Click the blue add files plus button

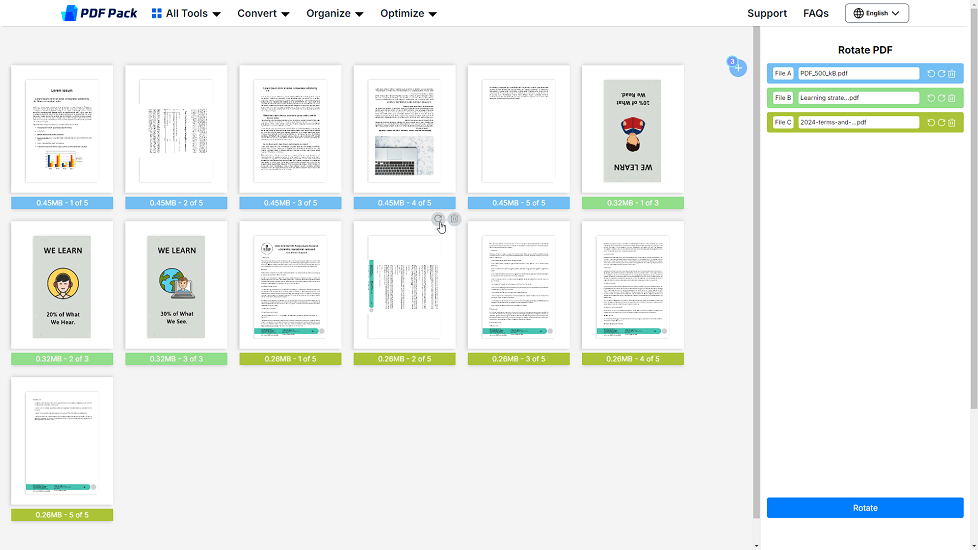tap(738, 68)
